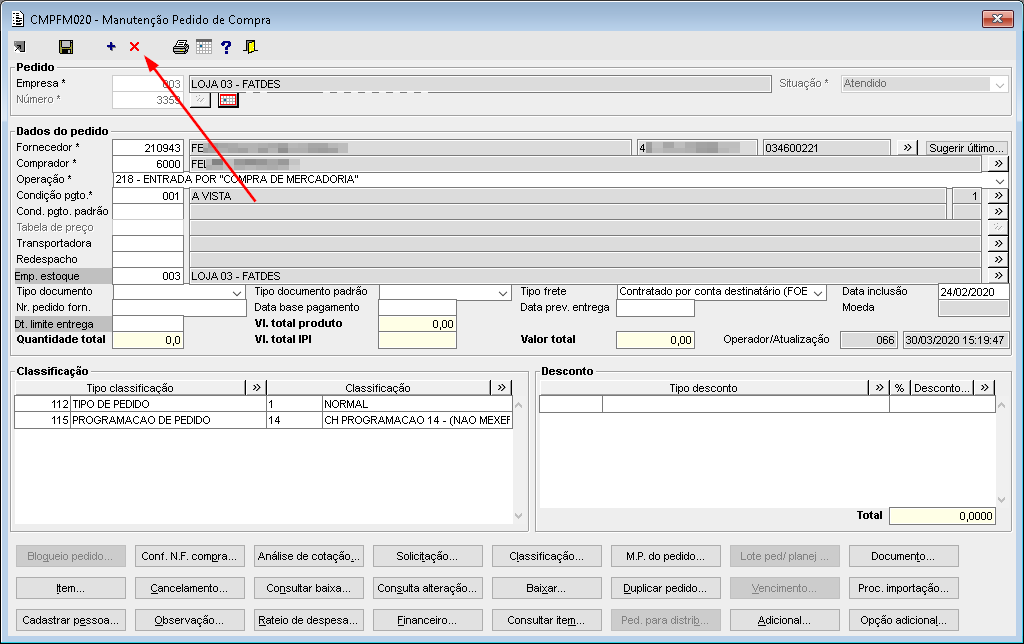
Task: Open Cond. pgto. padrão lookup » button
Action: point(999,211)
